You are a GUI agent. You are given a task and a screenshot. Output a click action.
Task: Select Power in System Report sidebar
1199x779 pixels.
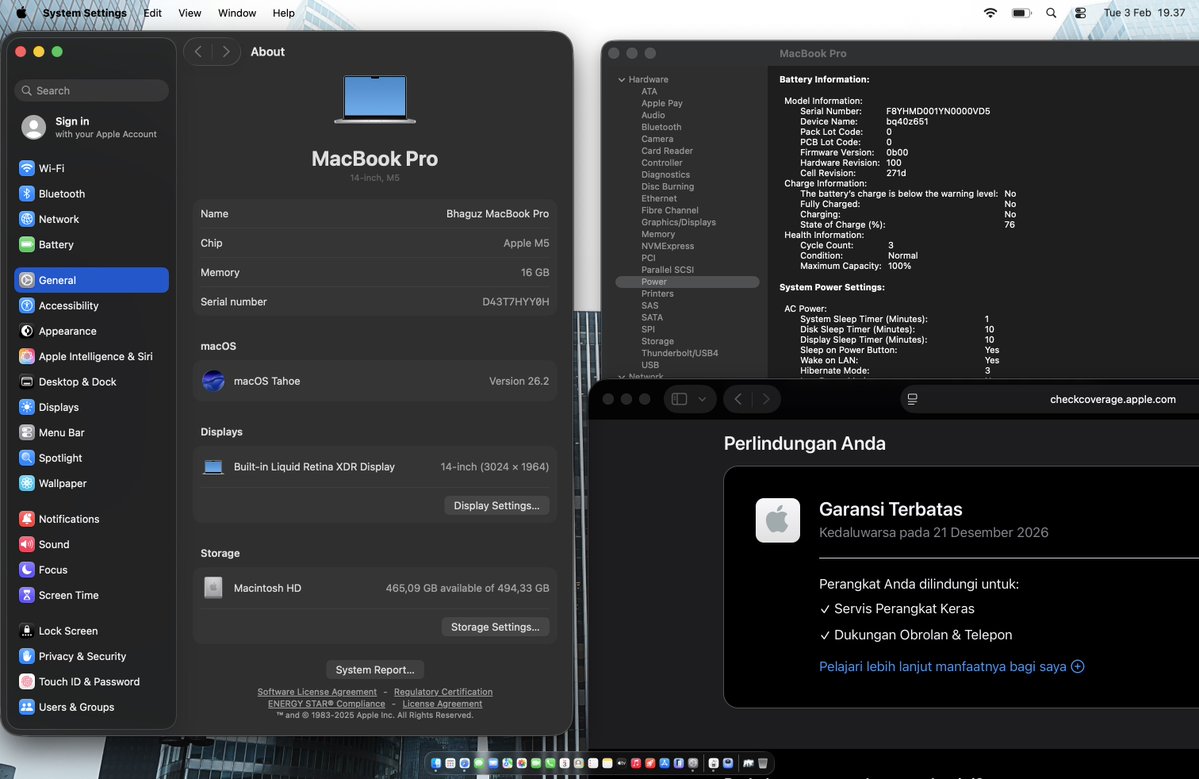(x=687, y=282)
